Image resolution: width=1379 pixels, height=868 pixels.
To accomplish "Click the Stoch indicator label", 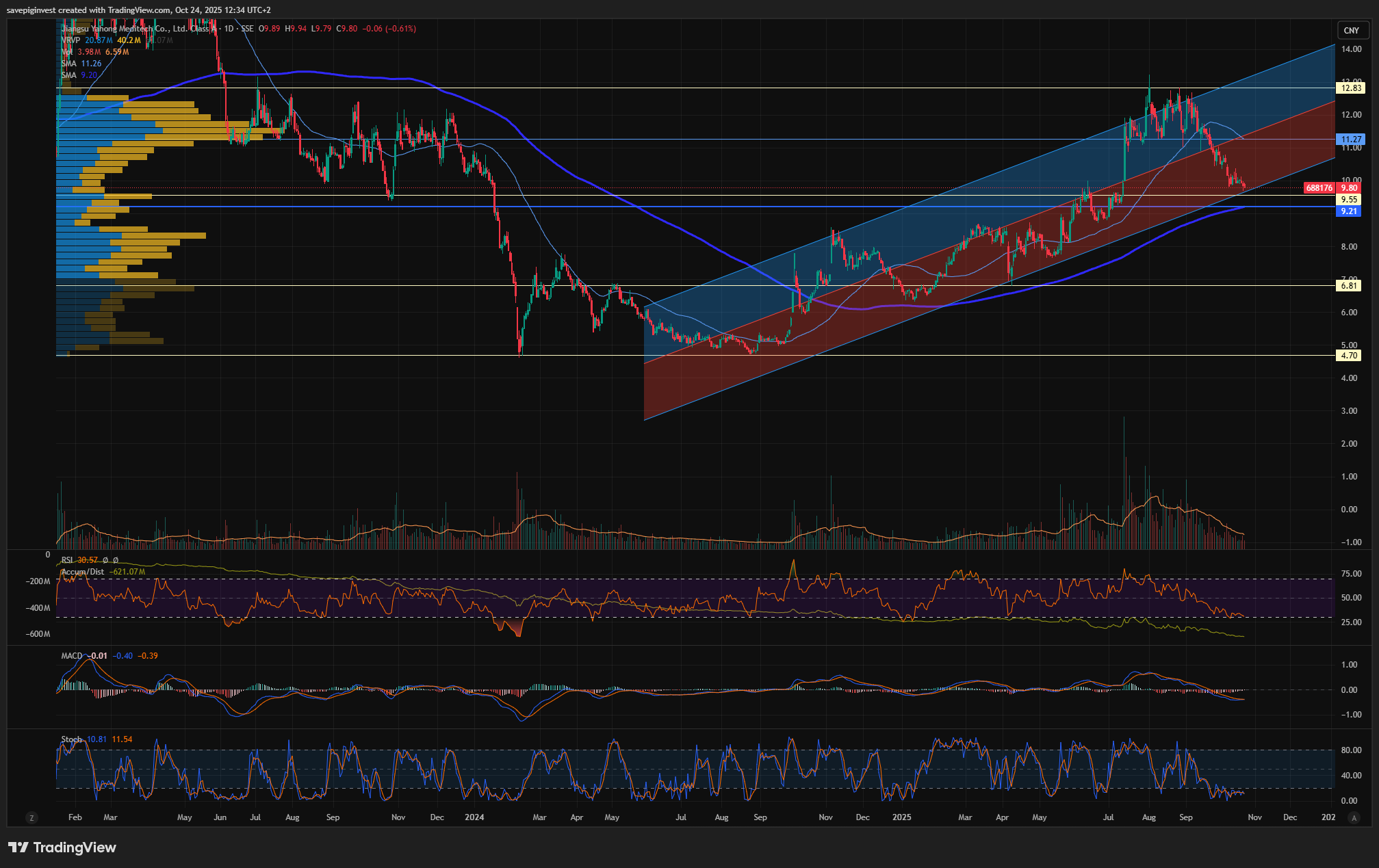I will (71, 739).
